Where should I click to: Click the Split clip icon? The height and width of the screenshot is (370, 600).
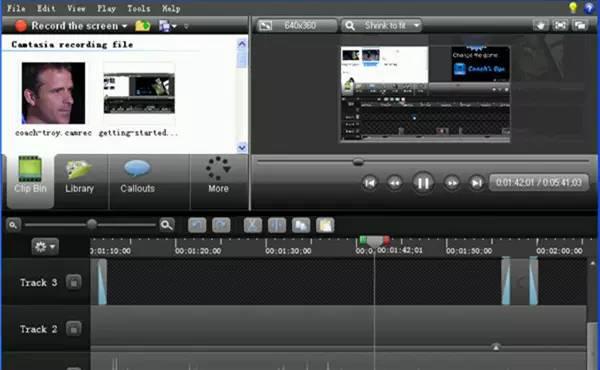click(277, 225)
